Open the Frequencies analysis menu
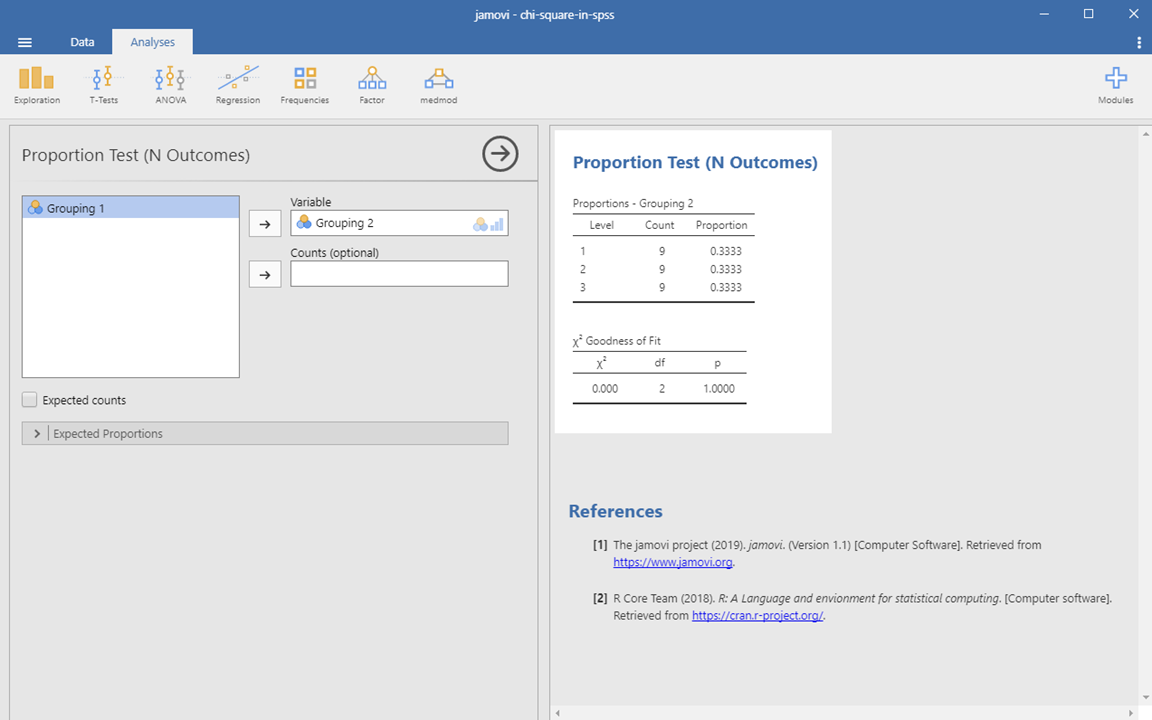This screenshot has height=720, width=1152. (304, 85)
